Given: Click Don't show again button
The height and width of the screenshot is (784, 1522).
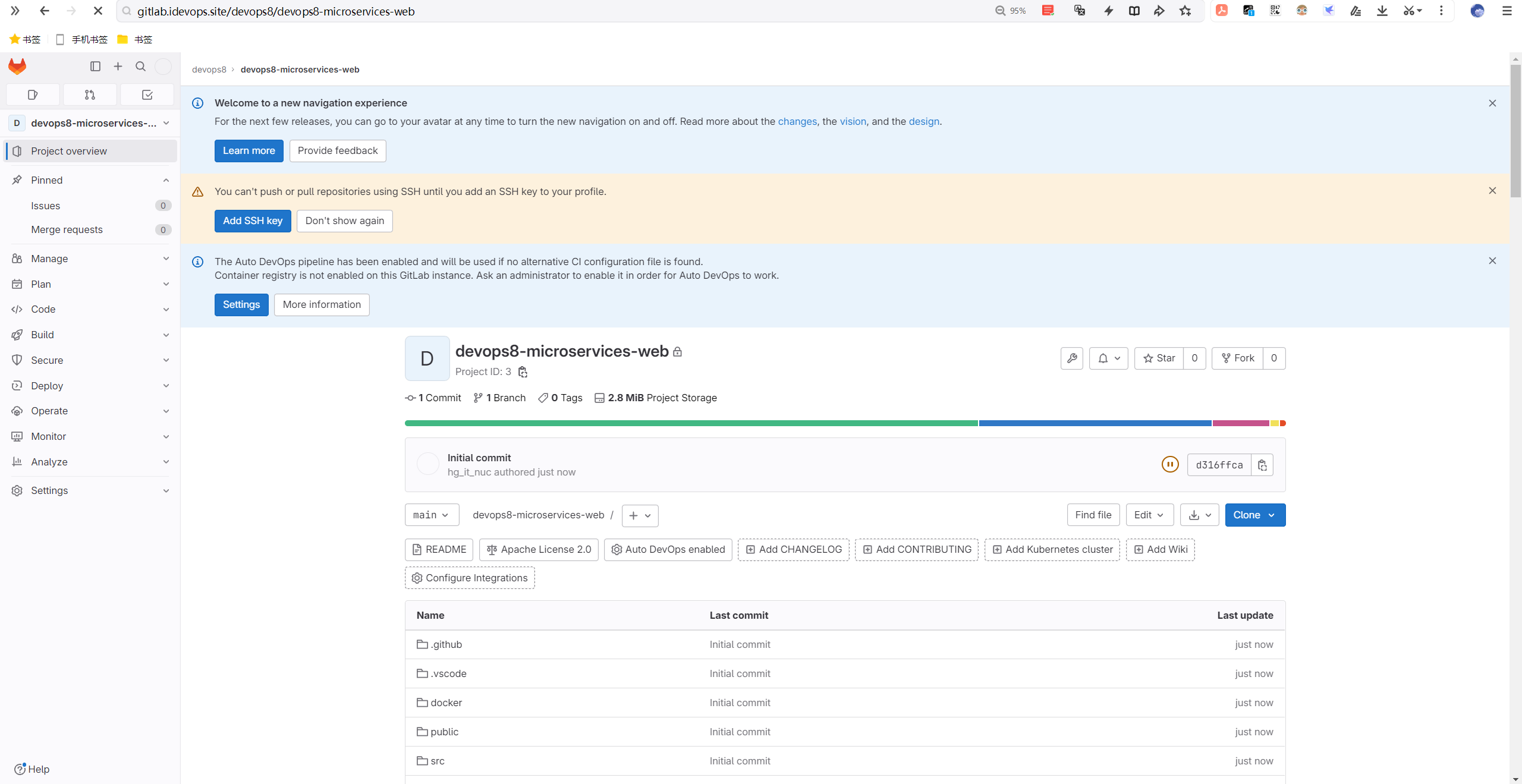Looking at the screenshot, I should (x=344, y=221).
